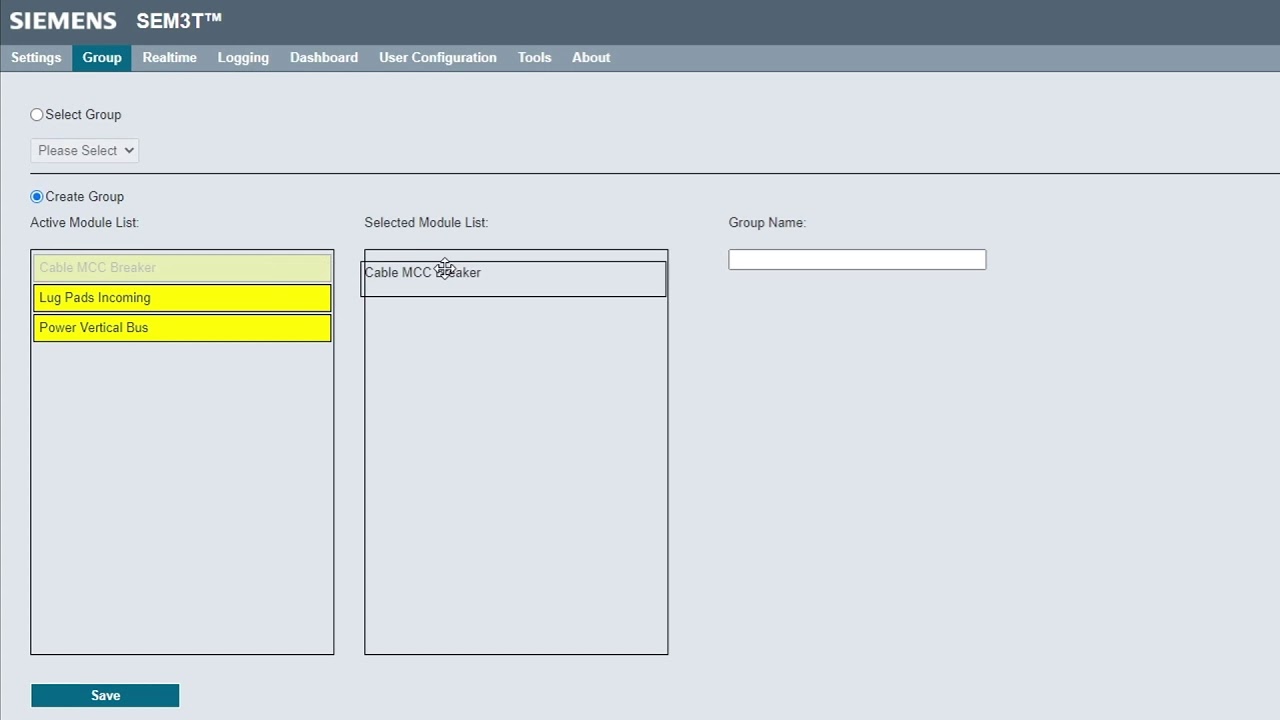This screenshot has width=1280, height=720.
Task: Open the Tools tab
Action: pos(534,58)
